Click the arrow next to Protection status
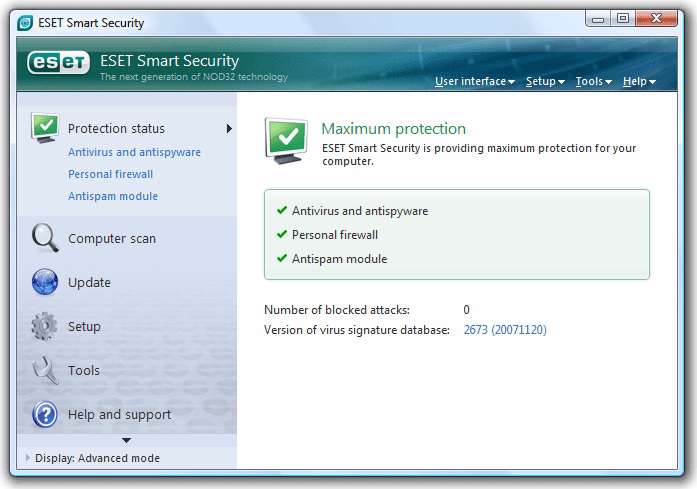This screenshot has height=489, width=697. (229, 128)
